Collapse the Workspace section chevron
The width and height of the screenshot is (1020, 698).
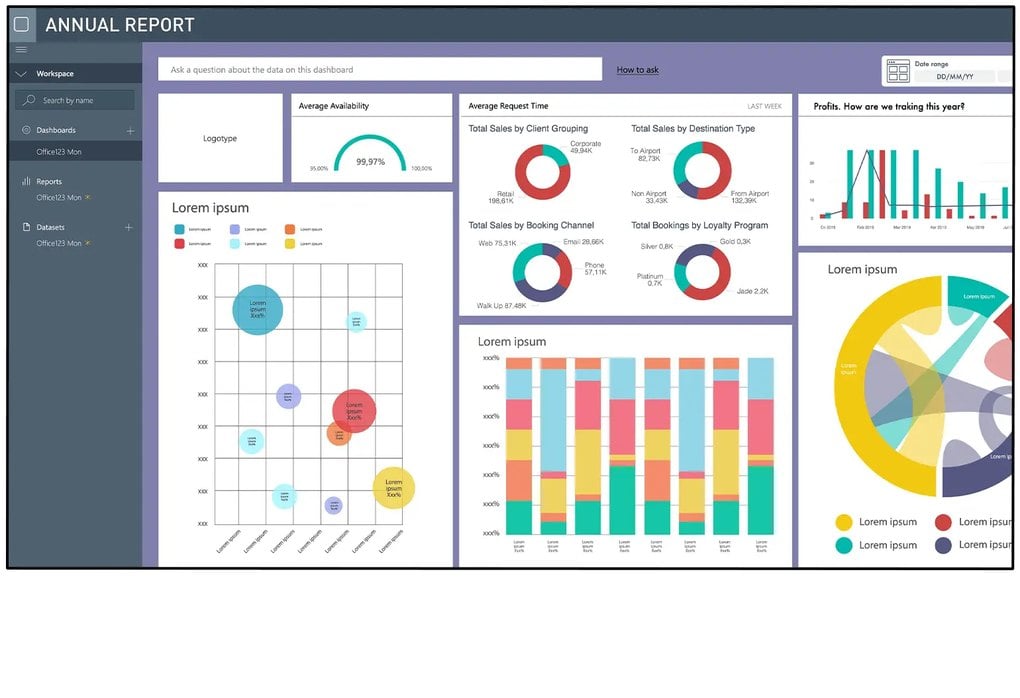[x=21, y=74]
